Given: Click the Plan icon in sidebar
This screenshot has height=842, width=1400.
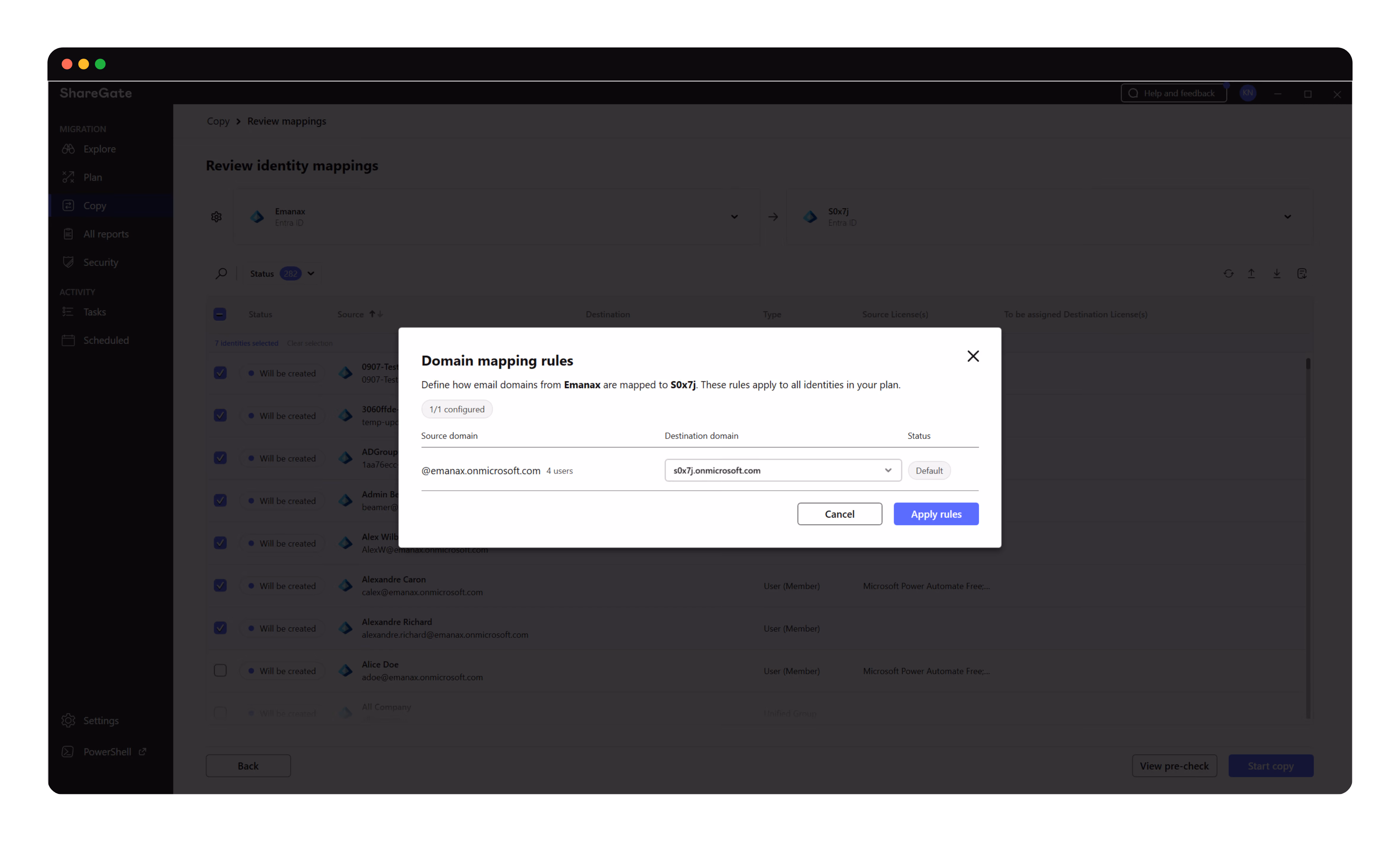Looking at the screenshot, I should click(68, 177).
